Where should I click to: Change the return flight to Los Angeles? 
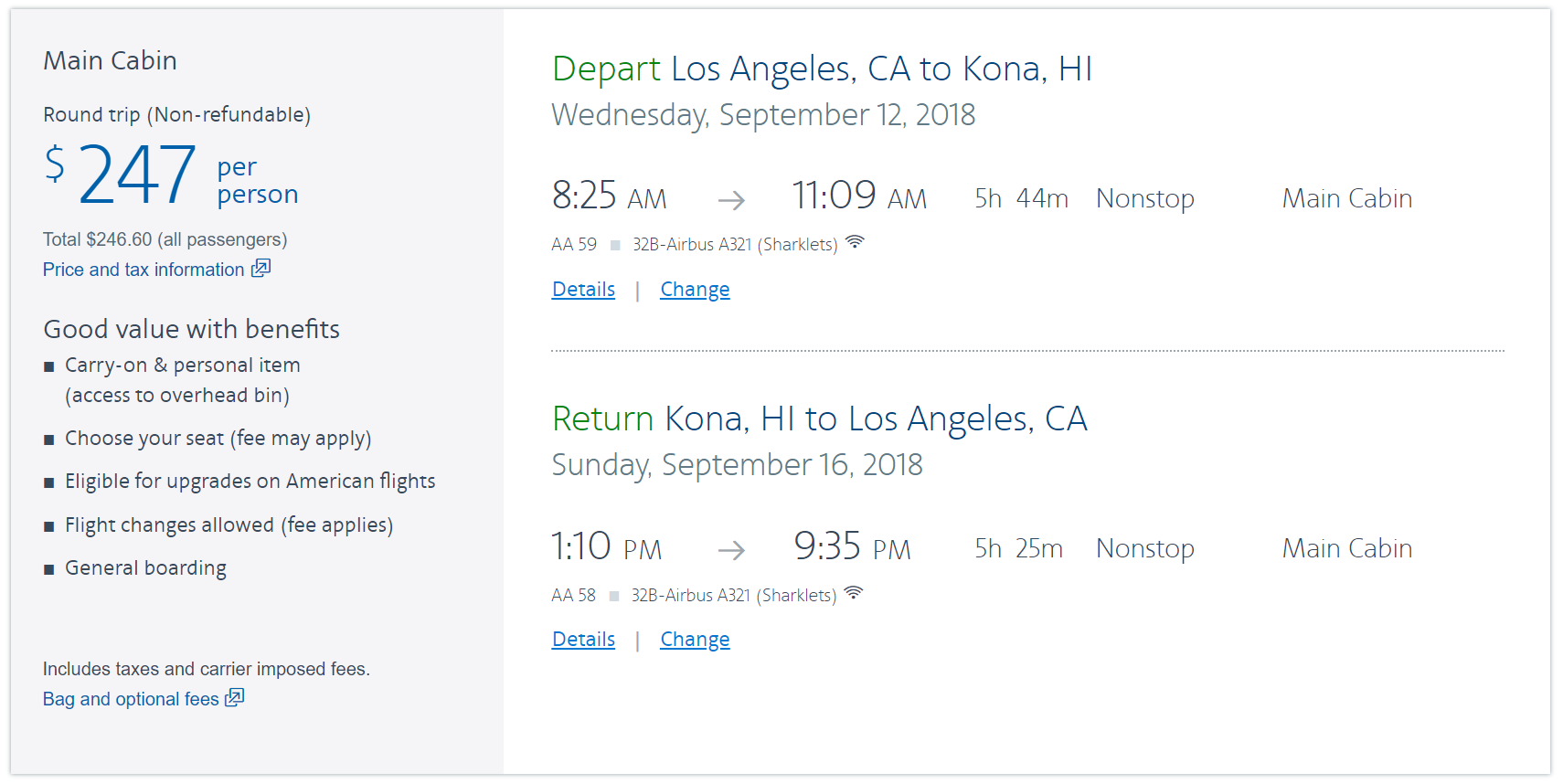tap(695, 640)
